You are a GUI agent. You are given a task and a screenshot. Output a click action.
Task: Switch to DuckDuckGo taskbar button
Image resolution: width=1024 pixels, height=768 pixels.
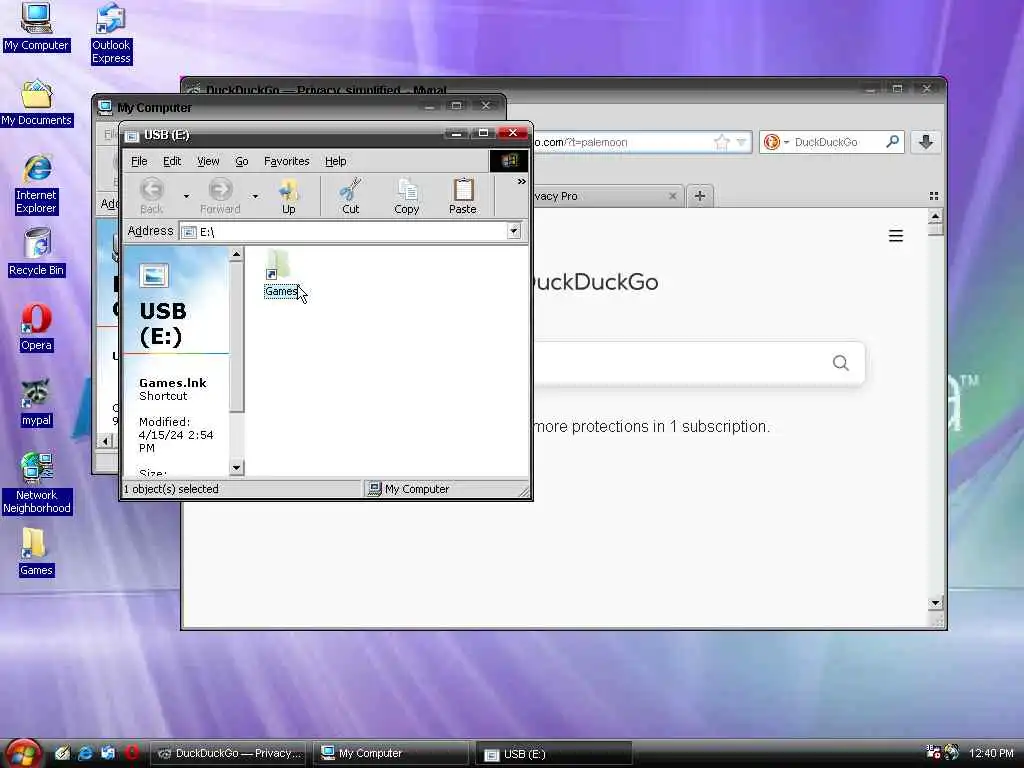229,753
